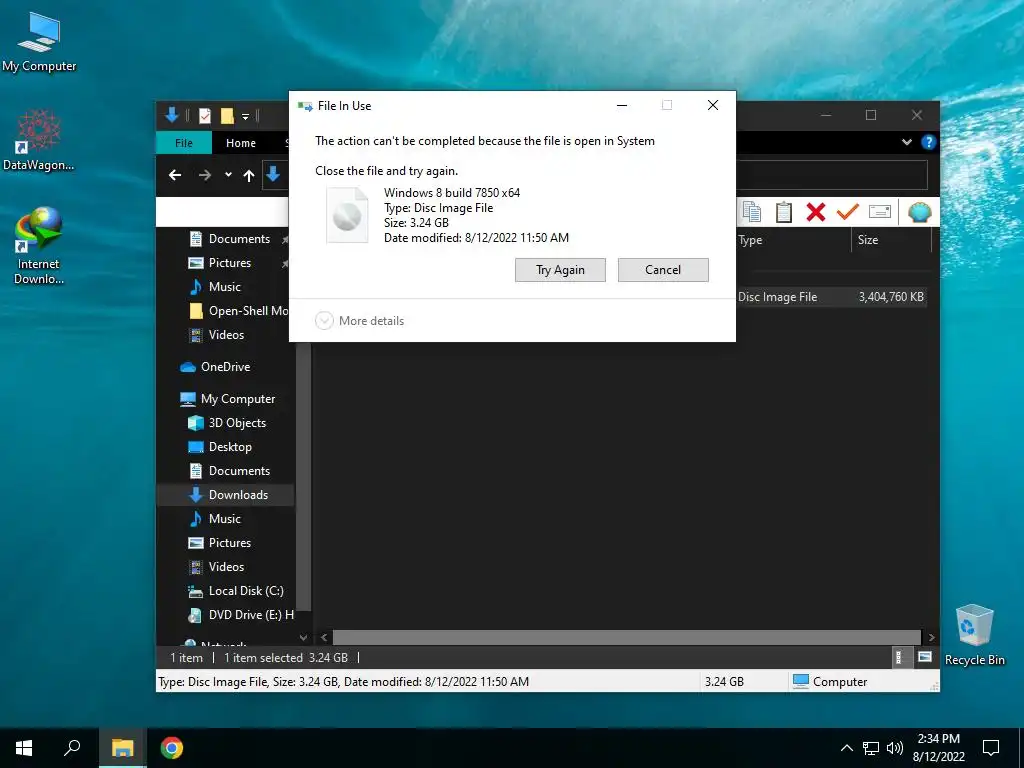Screen dimensions: 1024x768
Task: Click File Explorer on the taskbar
Action: [122, 748]
